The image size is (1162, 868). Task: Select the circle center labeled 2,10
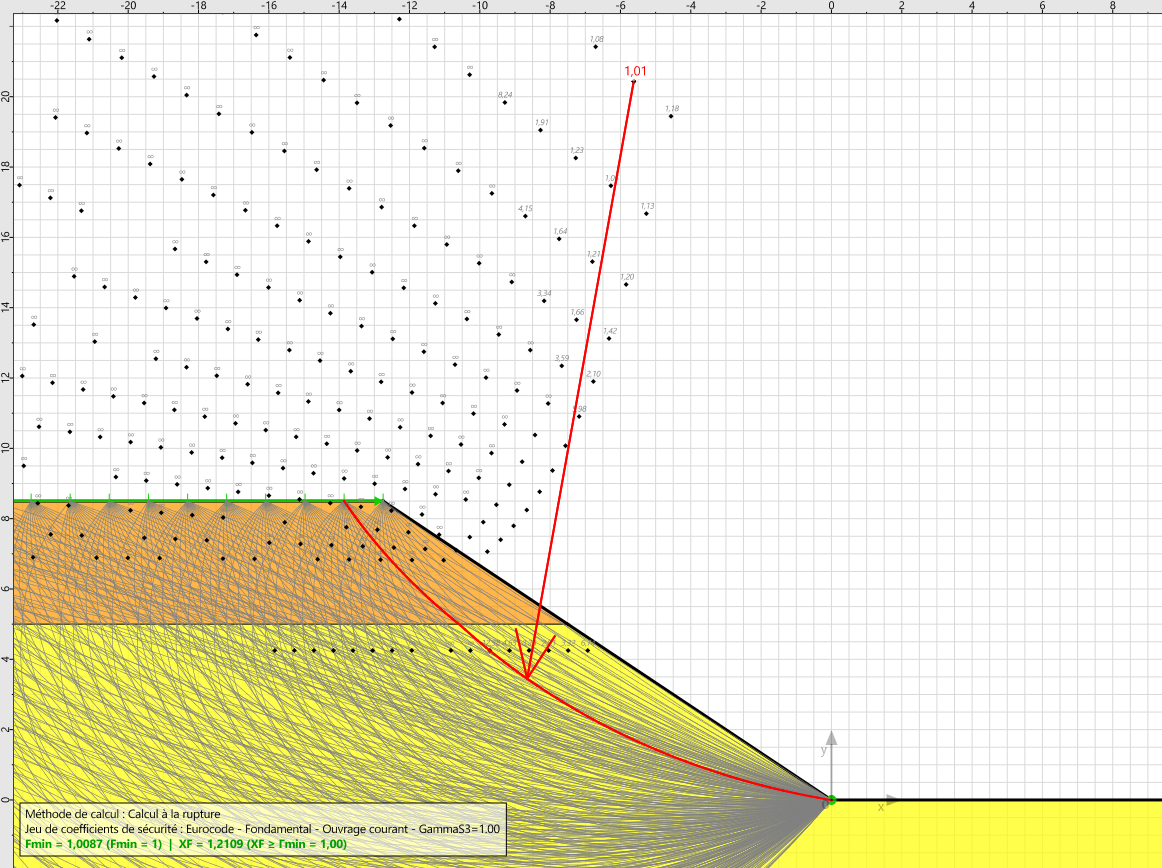(593, 381)
